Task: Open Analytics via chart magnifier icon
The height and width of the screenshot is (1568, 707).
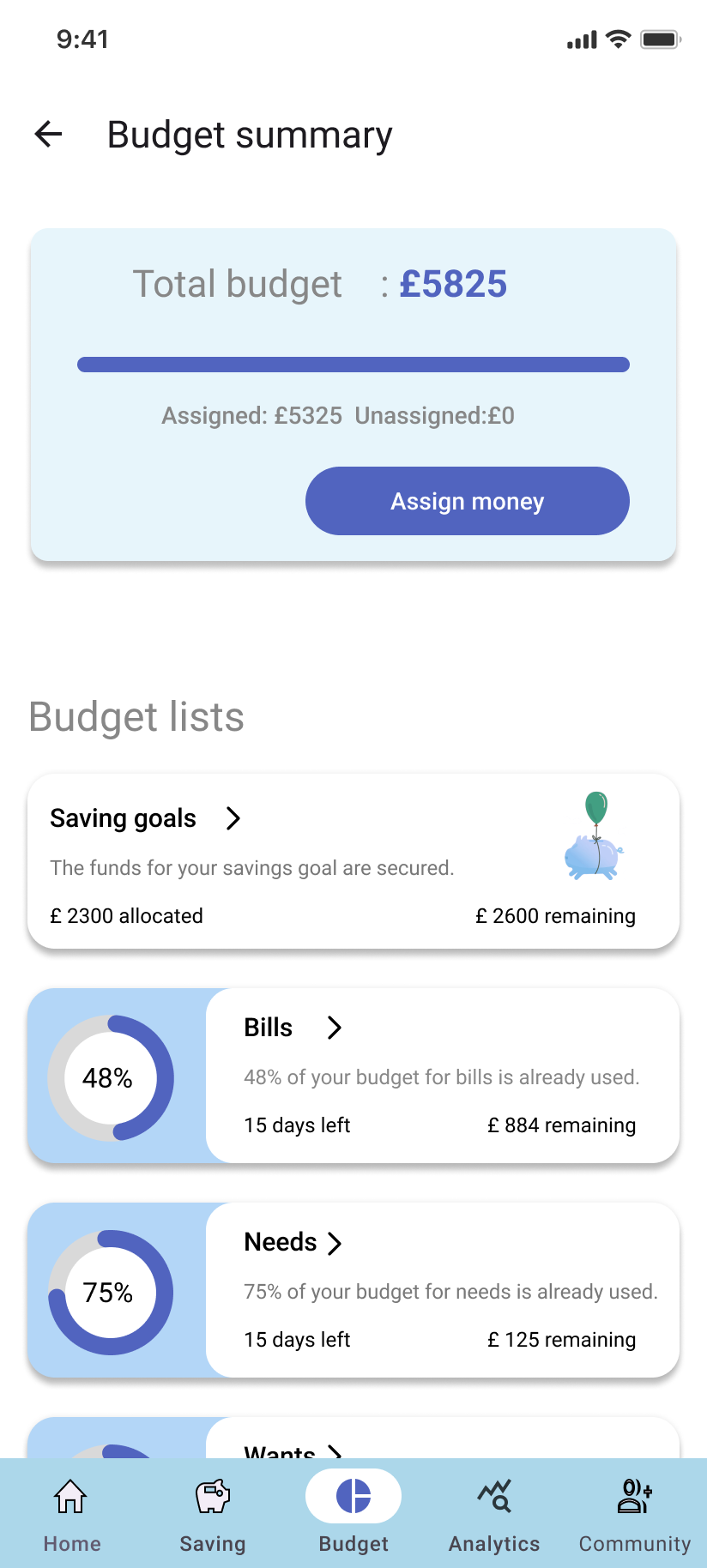Action: tap(494, 1496)
